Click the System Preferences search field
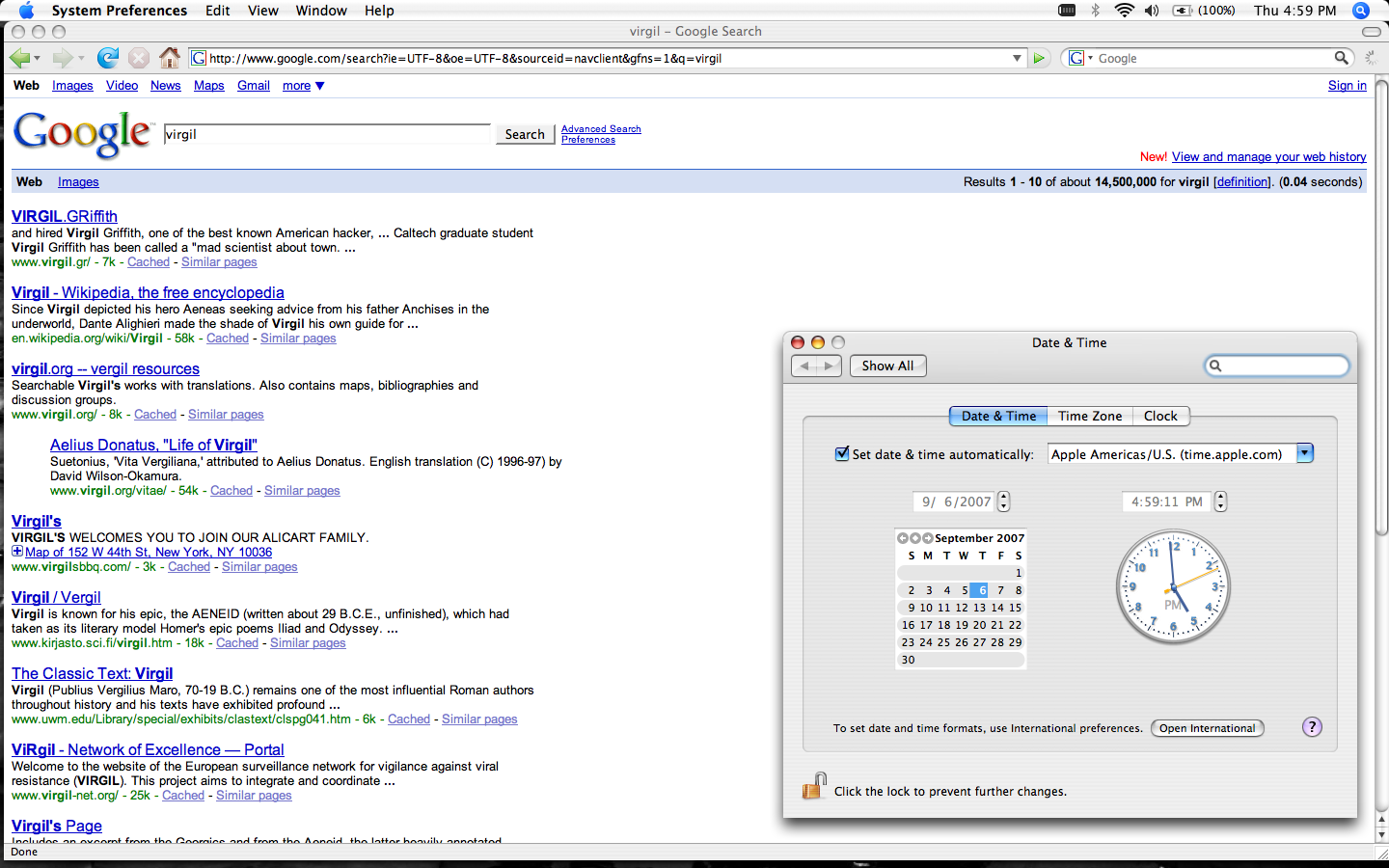Image resolution: width=1389 pixels, height=868 pixels. [1277, 366]
